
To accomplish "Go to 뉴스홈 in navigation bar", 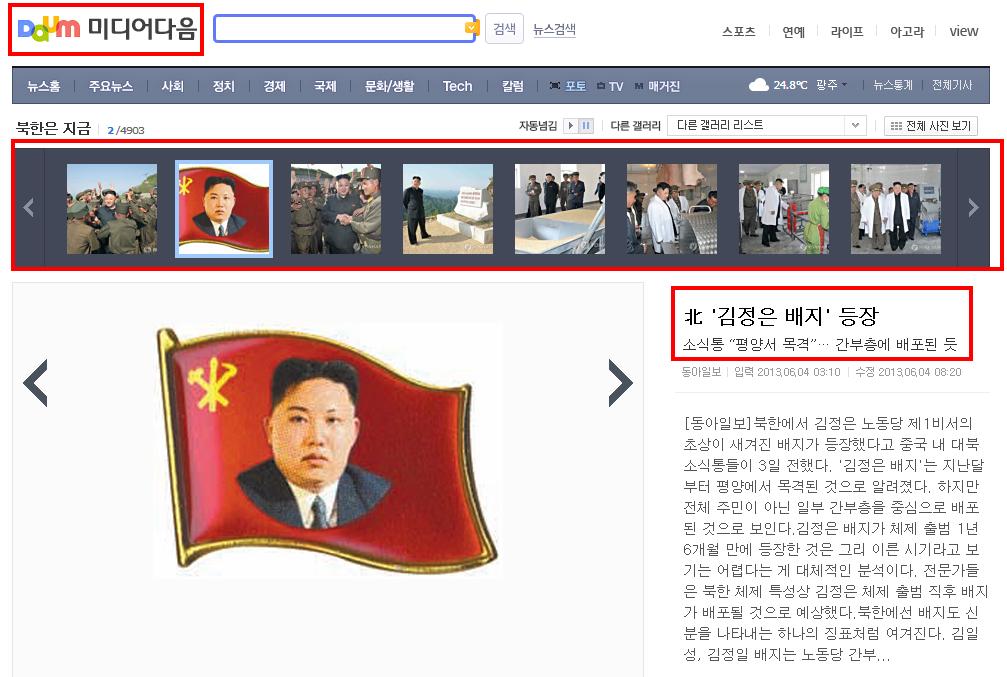I will 44,86.
